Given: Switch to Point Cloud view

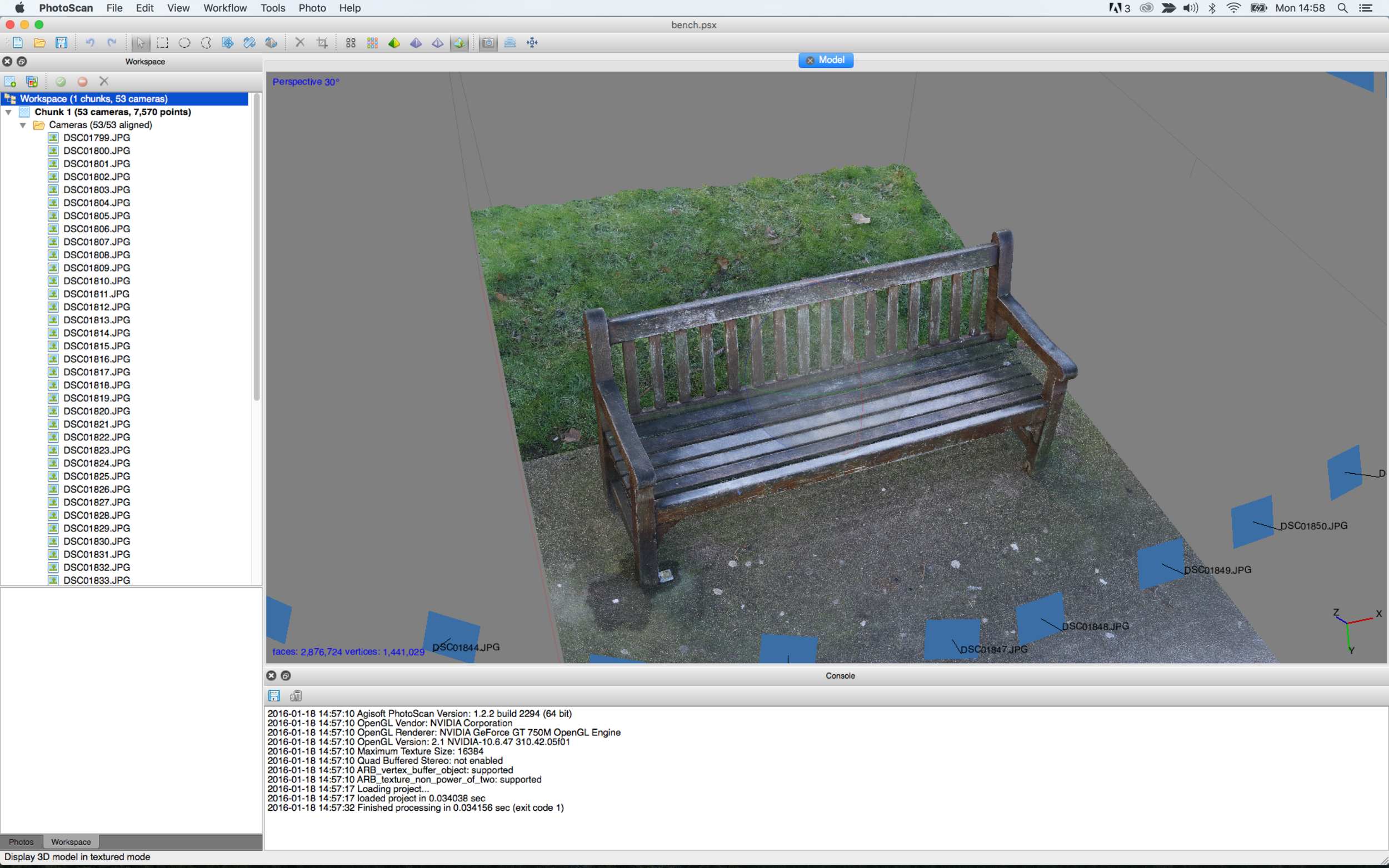Looking at the screenshot, I should point(351,42).
